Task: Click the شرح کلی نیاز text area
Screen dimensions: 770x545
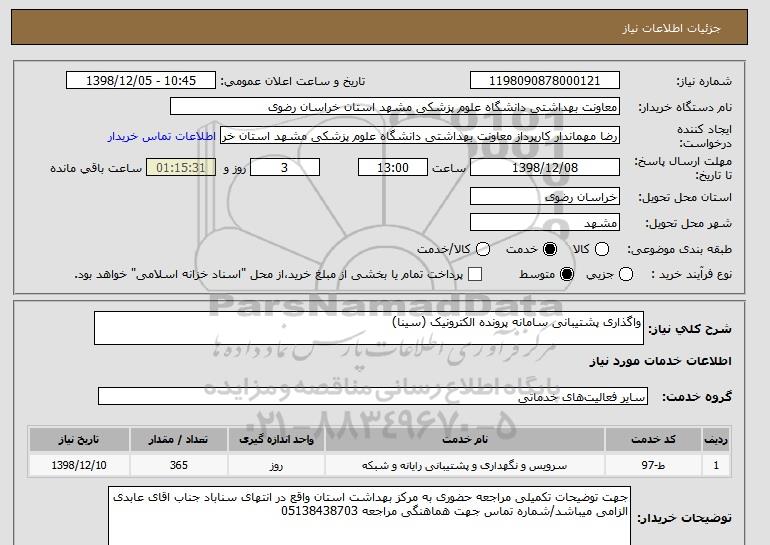Action: (x=369, y=328)
